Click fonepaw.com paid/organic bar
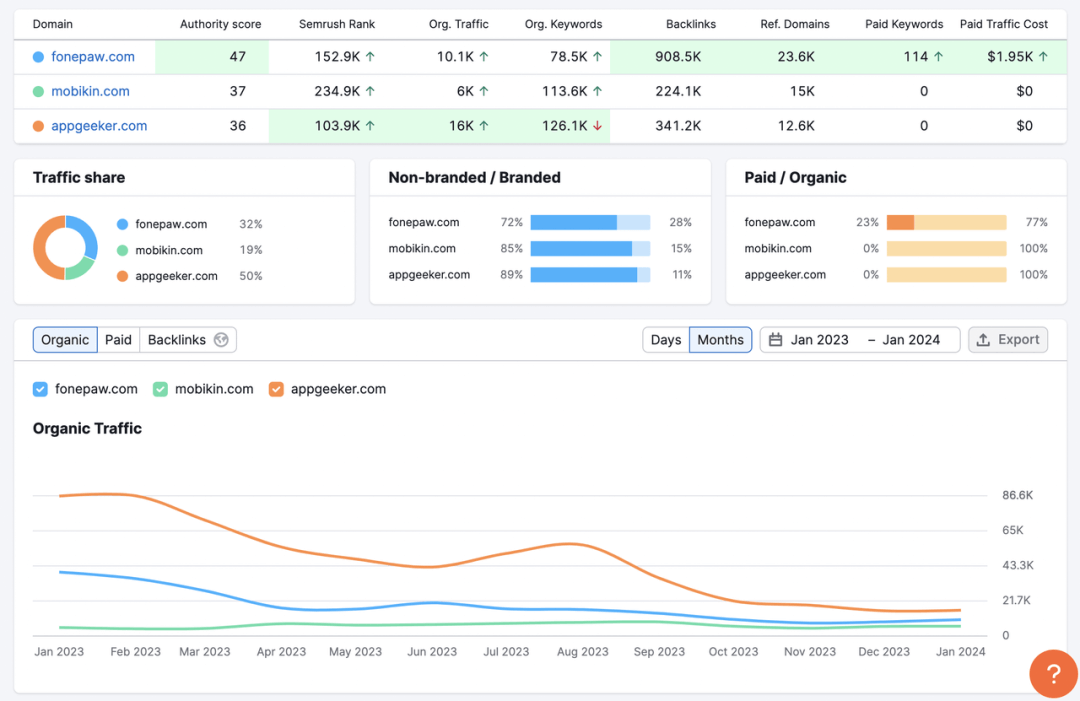 point(946,223)
